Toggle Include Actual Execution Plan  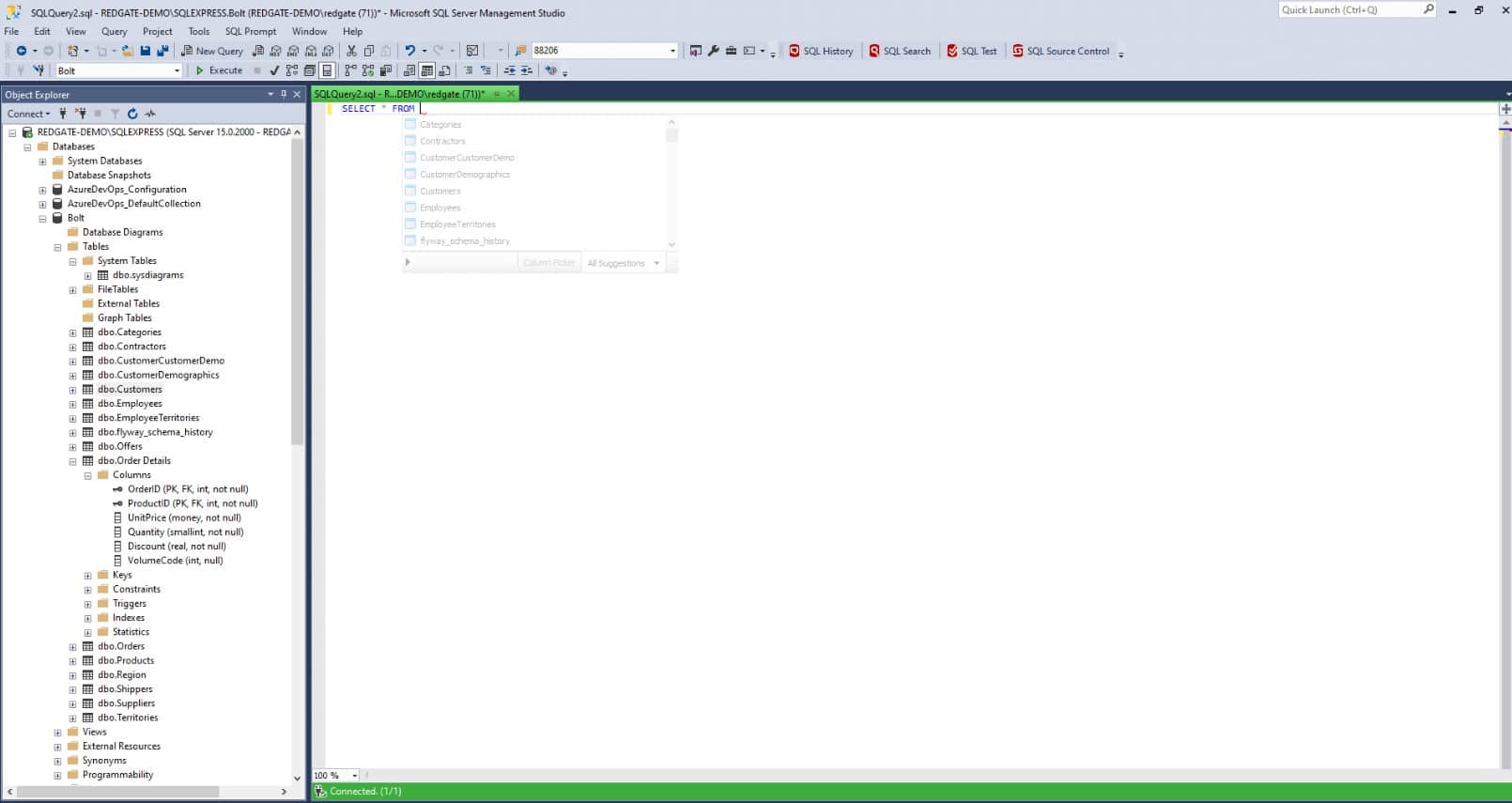tap(350, 70)
